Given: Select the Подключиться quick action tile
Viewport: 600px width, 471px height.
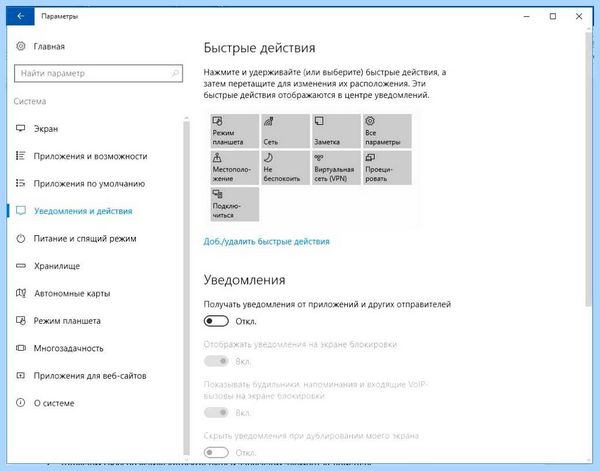Looking at the screenshot, I should (x=235, y=204).
